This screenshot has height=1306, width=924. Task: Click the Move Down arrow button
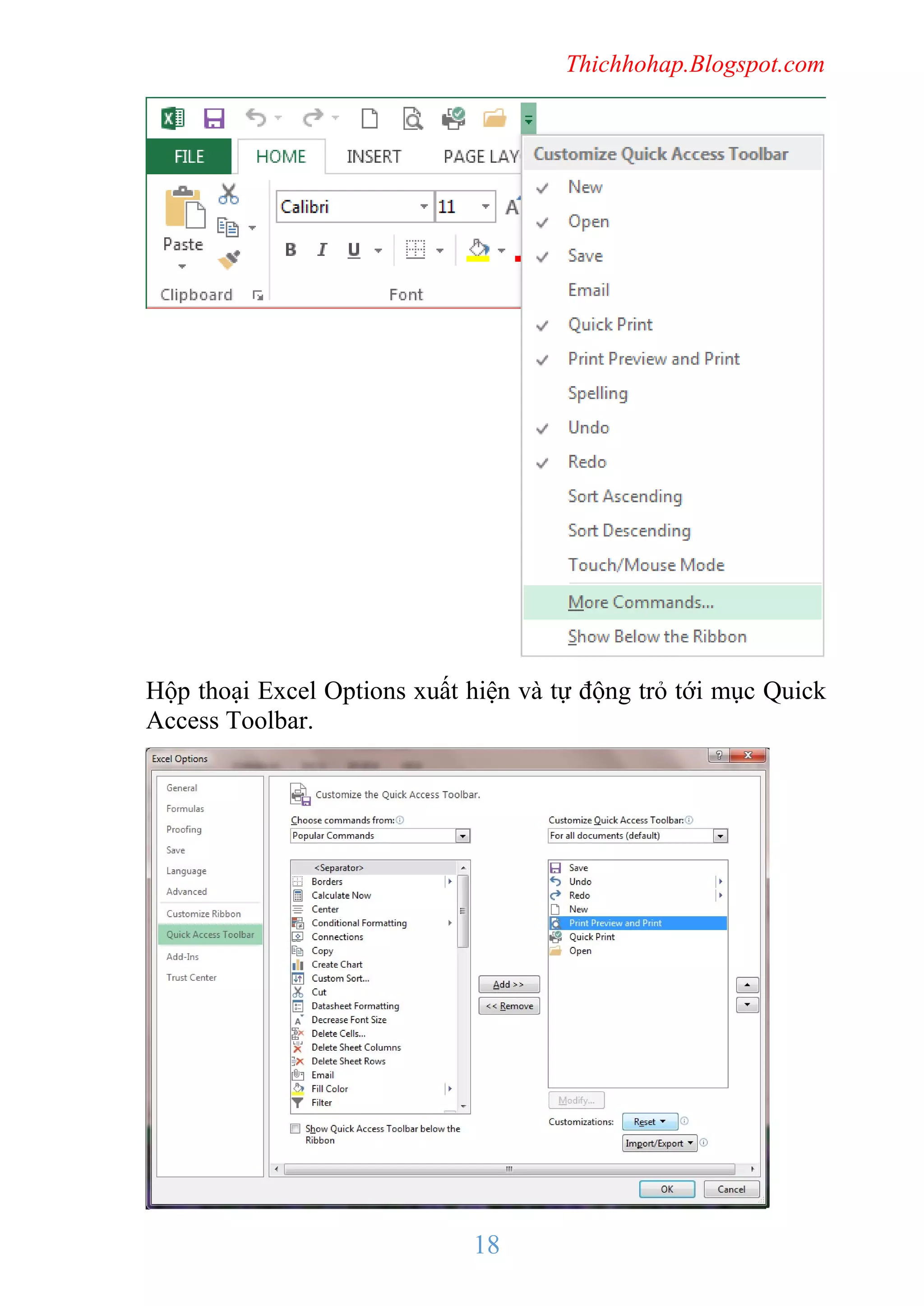[747, 1005]
